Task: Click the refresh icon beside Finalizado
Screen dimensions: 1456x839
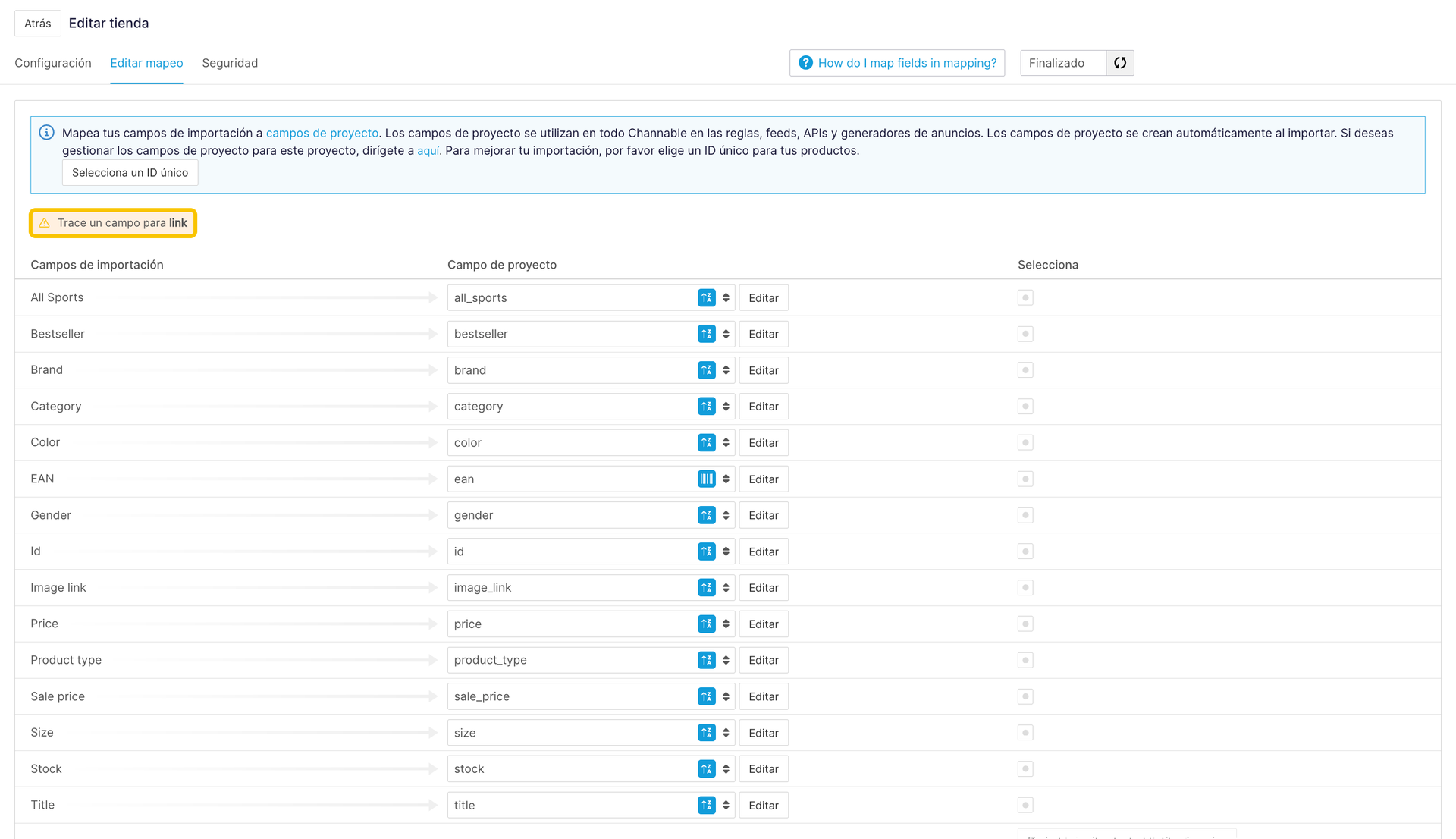Action: pos(1119,63)
